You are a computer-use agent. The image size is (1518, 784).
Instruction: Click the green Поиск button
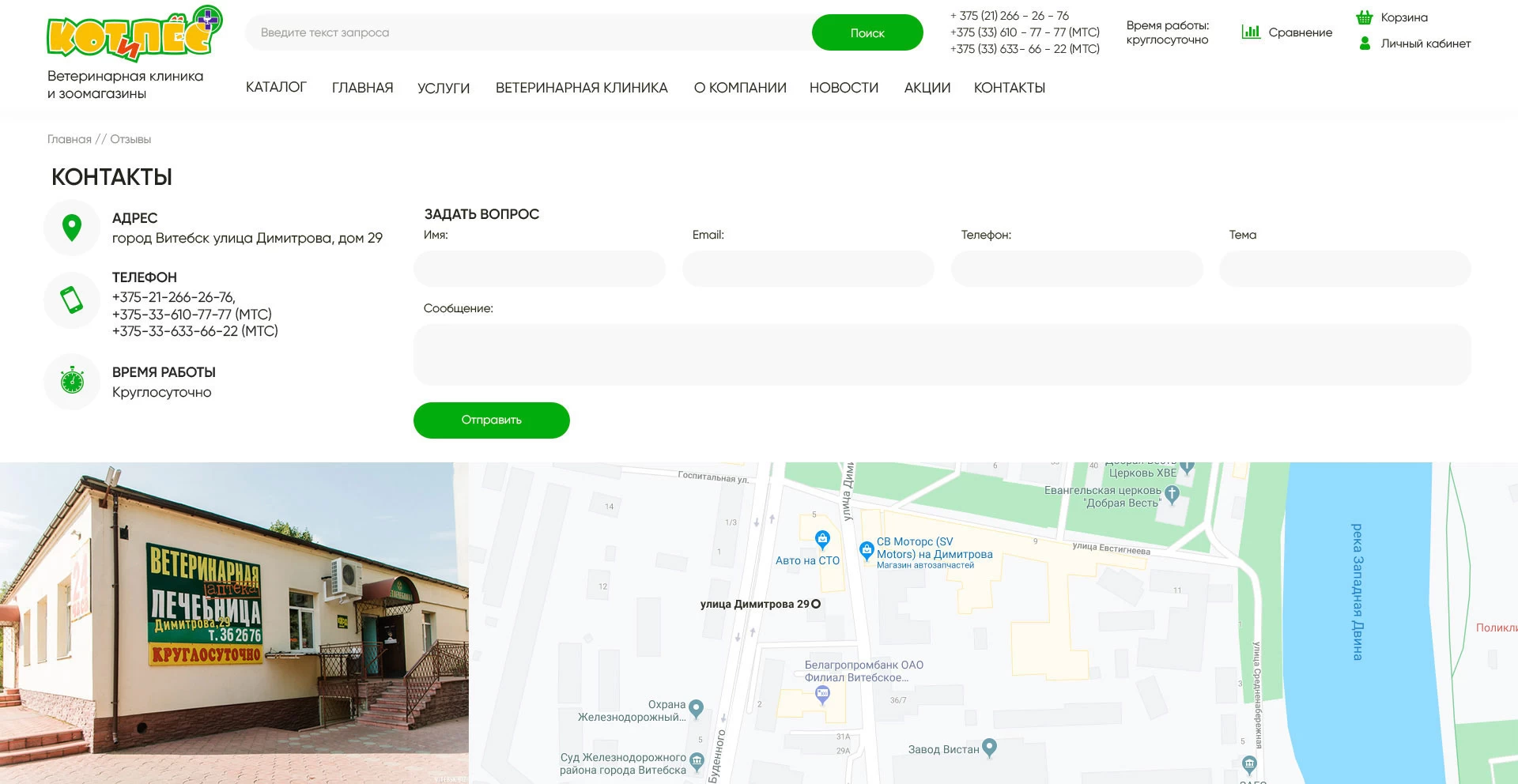click(867, 32)
